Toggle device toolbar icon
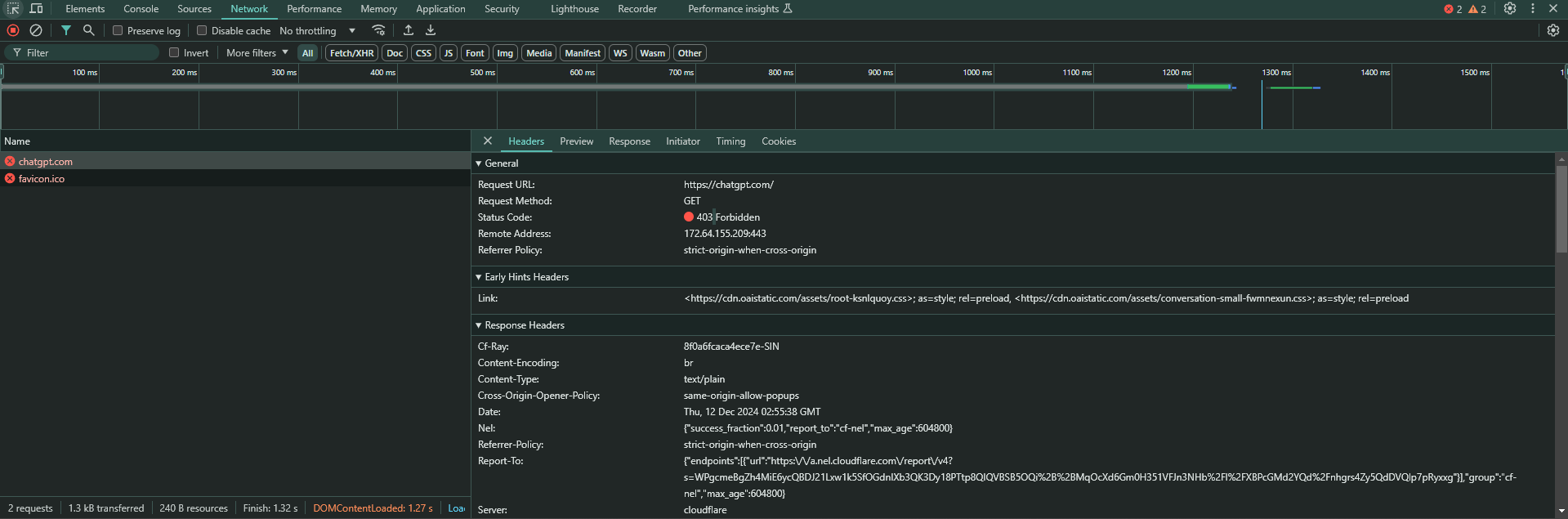Viewport: 1568px width, 519px height. click(36, 8)
